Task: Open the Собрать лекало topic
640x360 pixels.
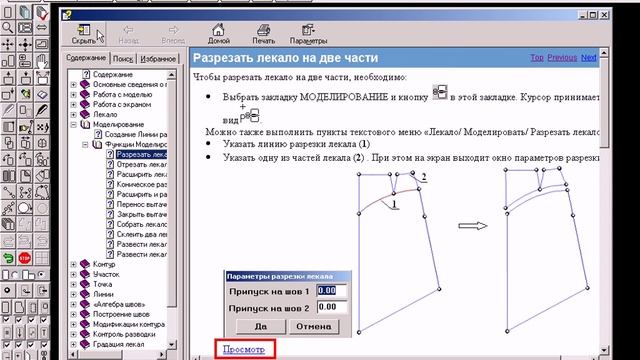Action: (x=142, y=224)
